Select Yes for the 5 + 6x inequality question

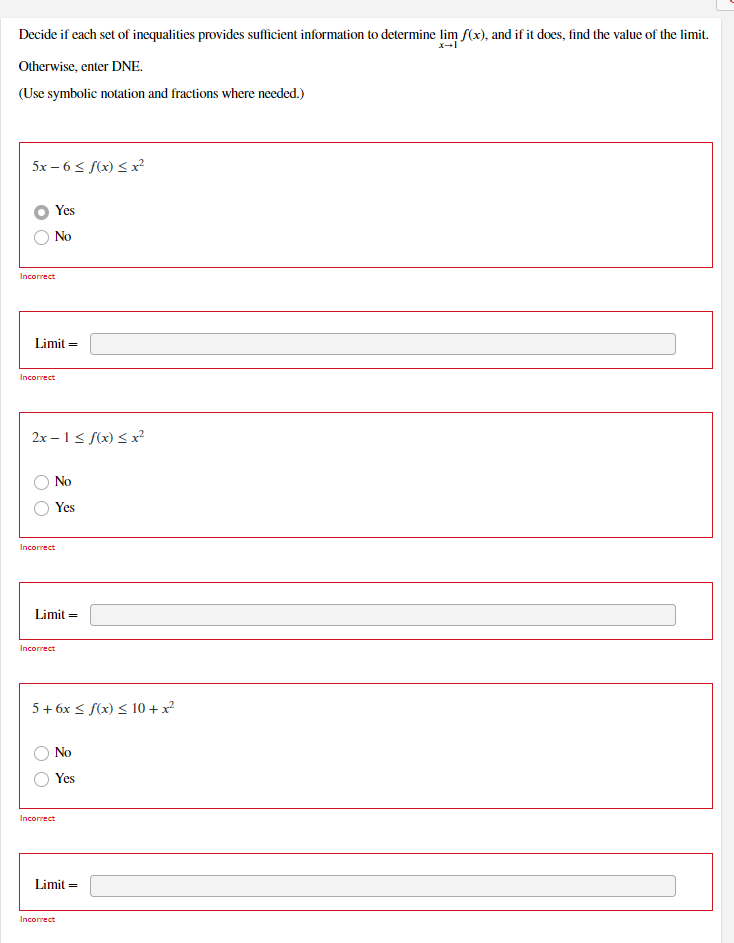coord(41,779)
